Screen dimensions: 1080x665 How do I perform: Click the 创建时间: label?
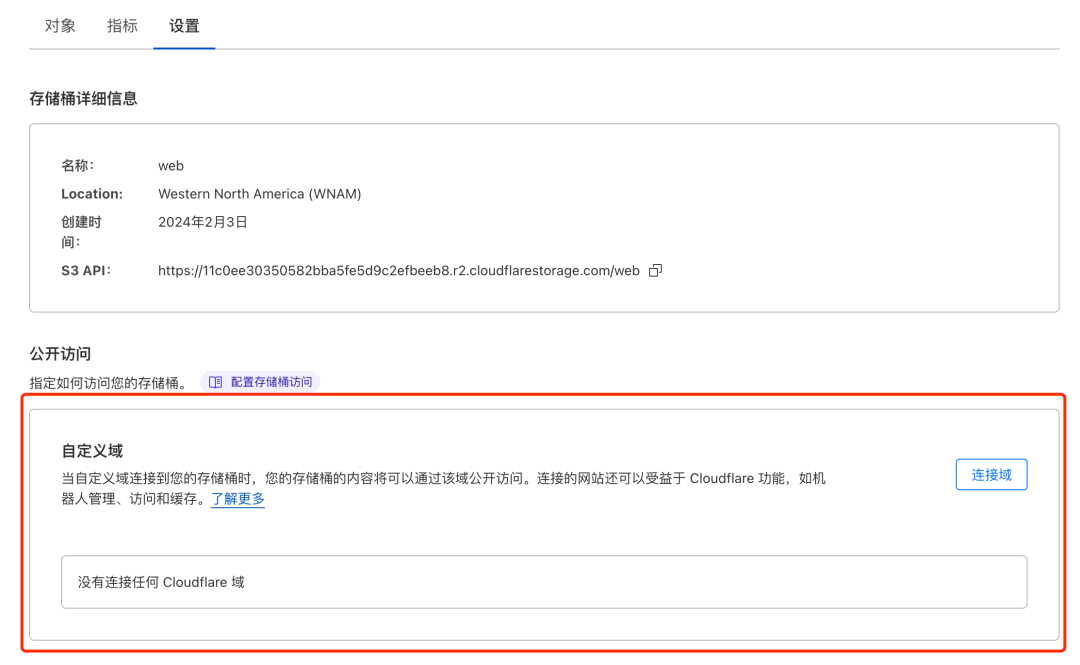(81, 232)
